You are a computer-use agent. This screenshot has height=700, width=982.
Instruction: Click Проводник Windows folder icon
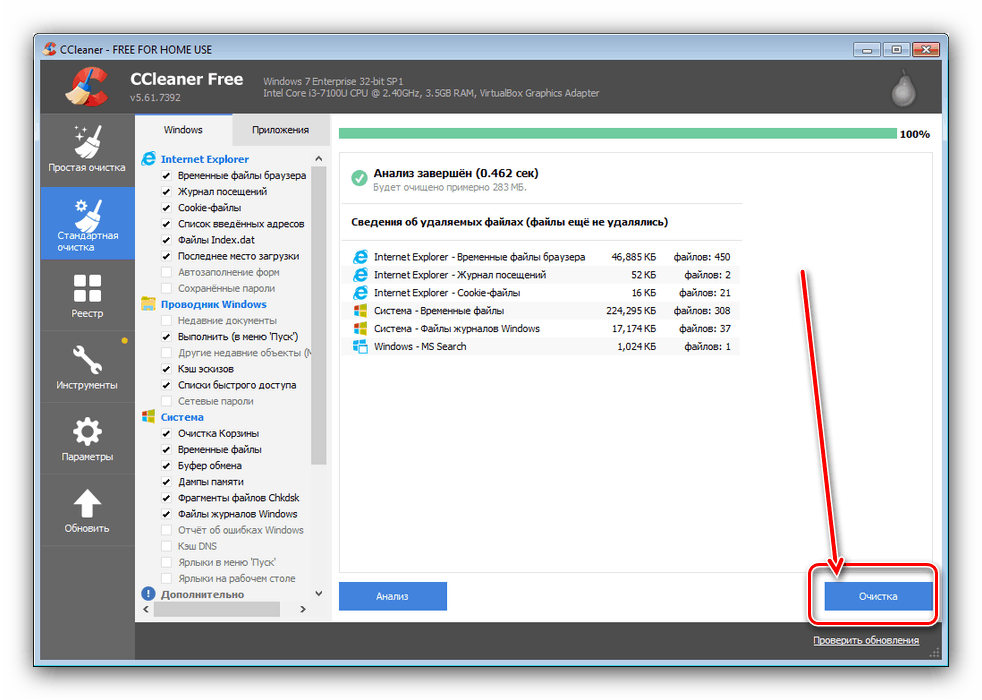coord(148,304)
